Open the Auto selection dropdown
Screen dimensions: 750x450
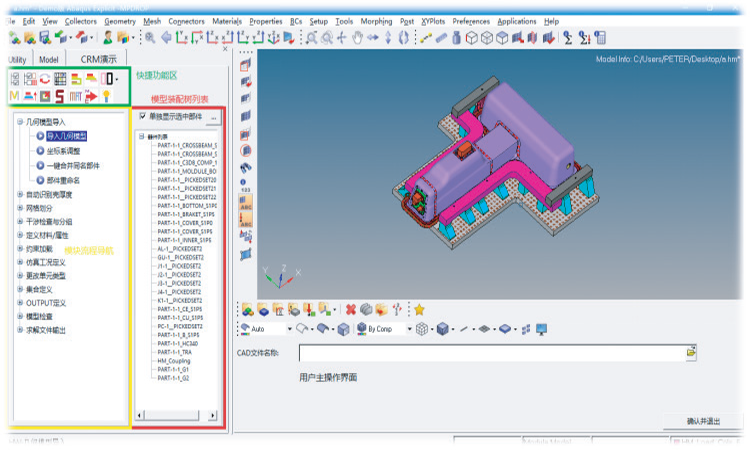290,328
